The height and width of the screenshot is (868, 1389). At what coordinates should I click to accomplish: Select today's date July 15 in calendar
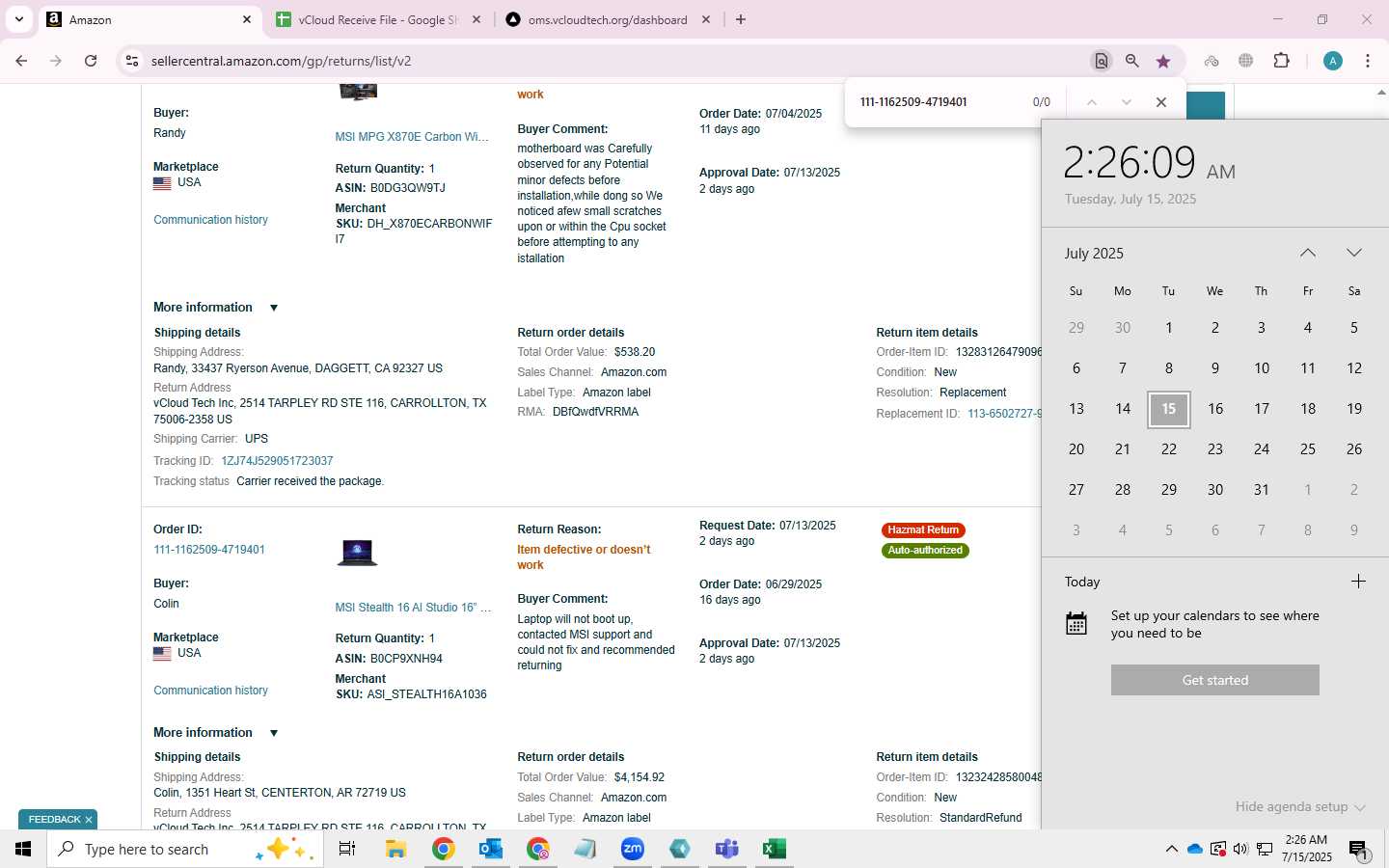[x=1169, y=409]
